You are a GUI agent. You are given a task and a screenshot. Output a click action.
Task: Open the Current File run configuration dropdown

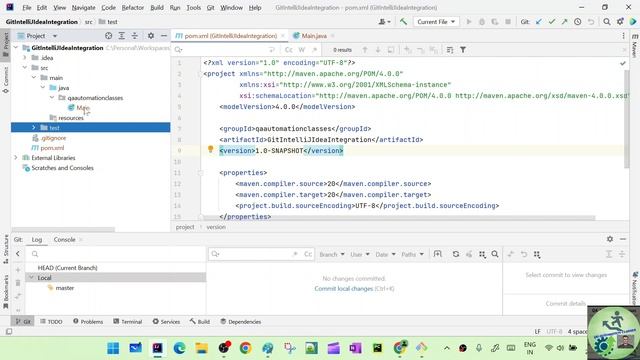point(436,22)
